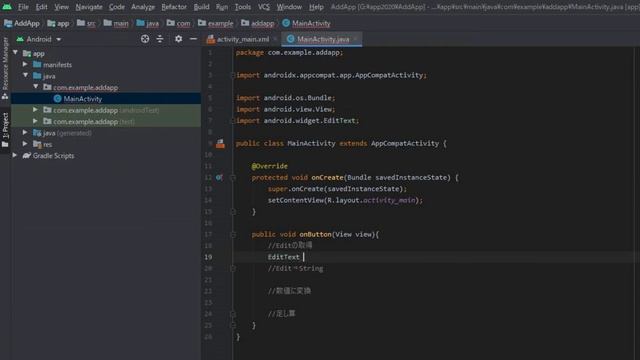Select the manifests folder row
Viewport: 640px width, 360px height.
106,64
